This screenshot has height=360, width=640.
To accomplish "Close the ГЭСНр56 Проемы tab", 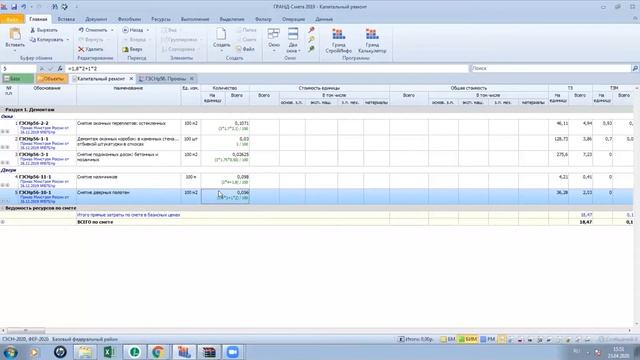I will click(192, 79).
